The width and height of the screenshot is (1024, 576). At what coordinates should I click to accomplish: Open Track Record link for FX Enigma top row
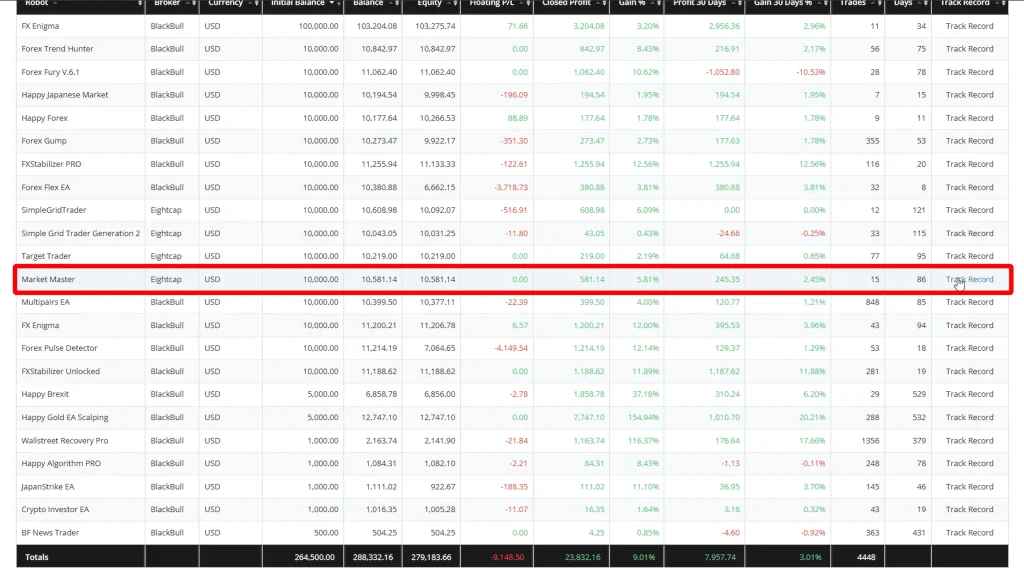point(969,26)
